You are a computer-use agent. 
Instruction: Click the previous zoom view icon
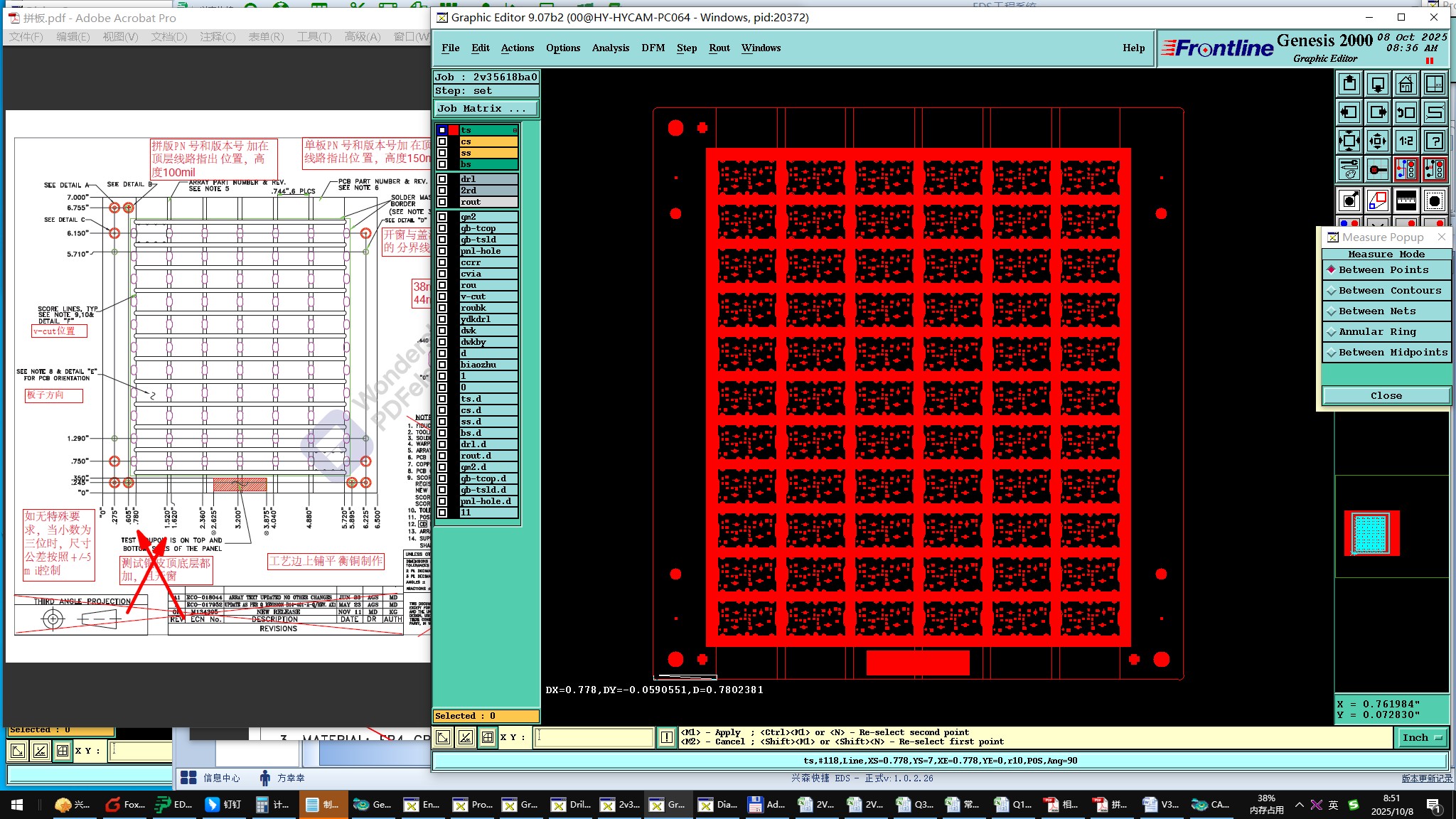click(x=1406, y=112)
